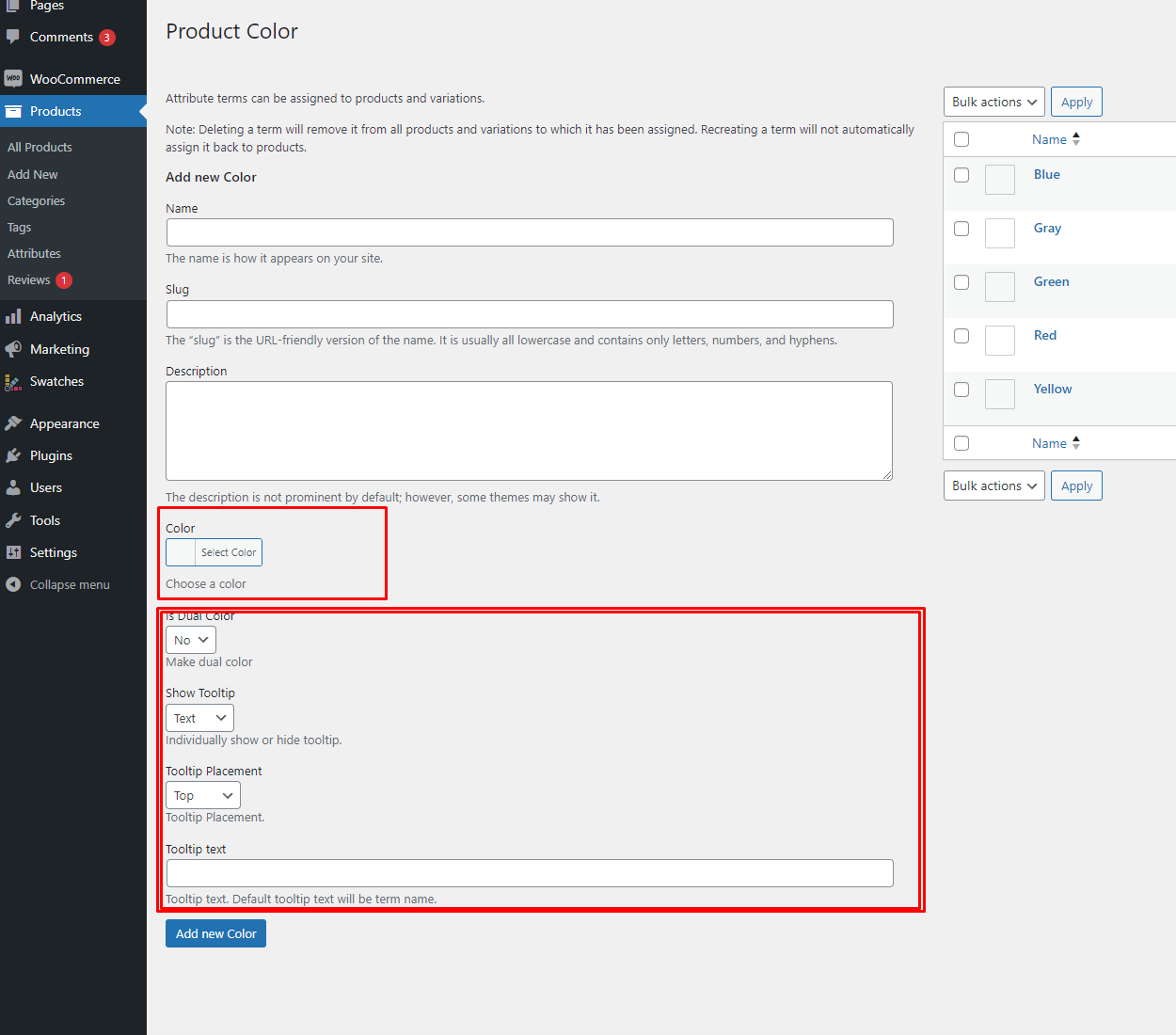
Task: Click sort arrows beside top Name header
Action: point(1076,139)
